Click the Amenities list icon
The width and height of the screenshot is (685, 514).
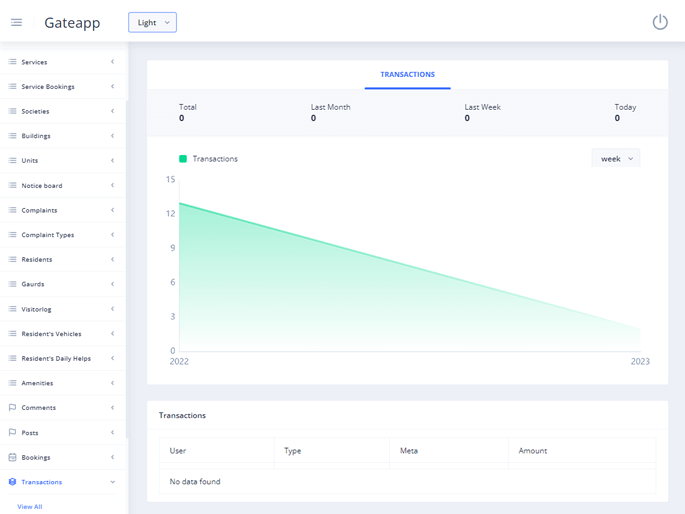click(x=12, y=383)
